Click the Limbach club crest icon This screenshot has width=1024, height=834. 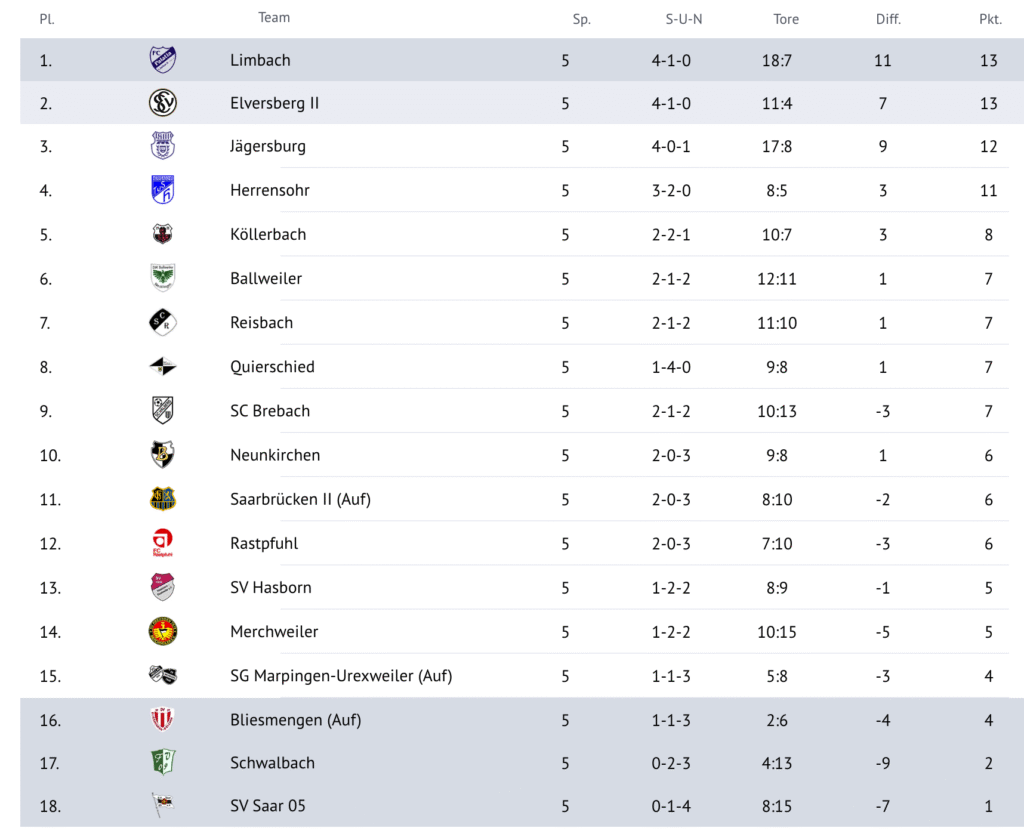(x=163, y=60)
